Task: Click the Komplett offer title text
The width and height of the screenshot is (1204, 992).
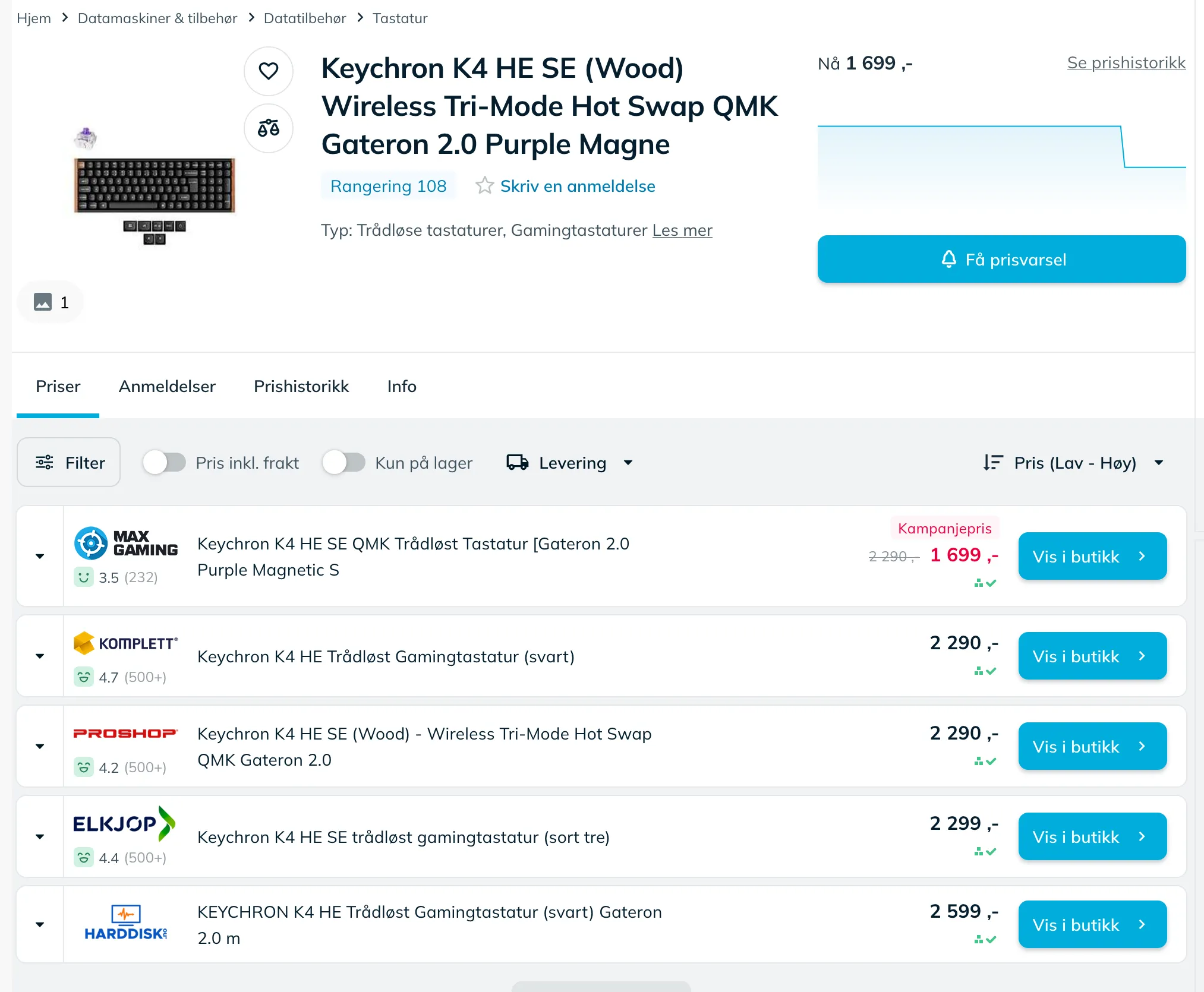Action: coord(386,656)
